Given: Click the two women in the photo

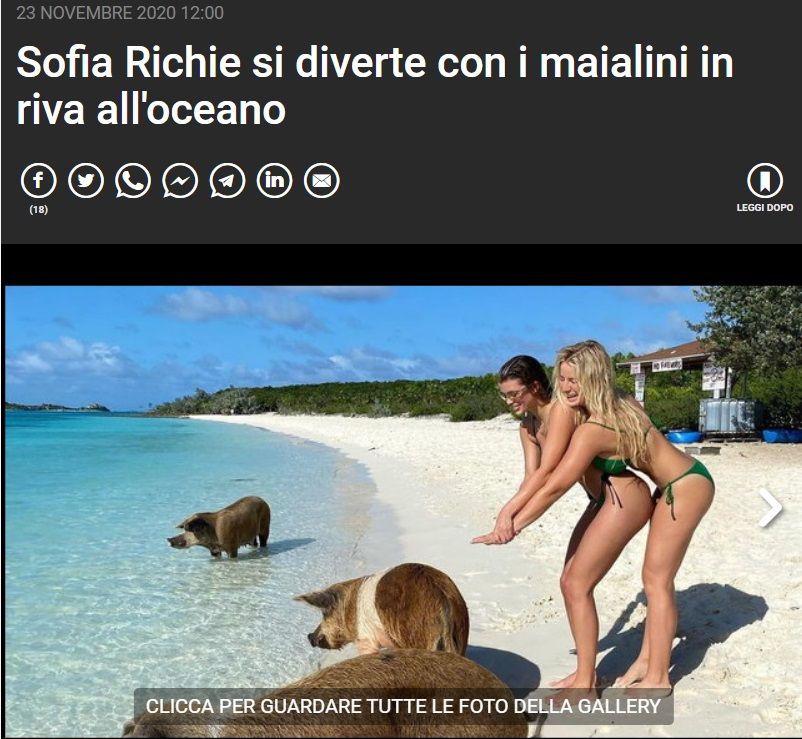Looking at the screenshot, I should pos(593,511).
